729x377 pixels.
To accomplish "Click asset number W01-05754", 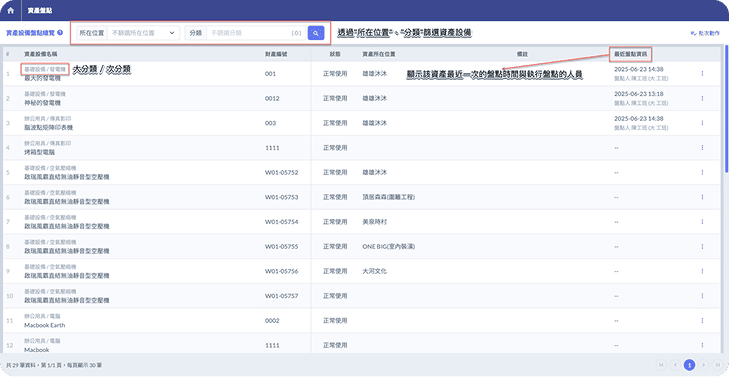I will click(x=282, y=222).
